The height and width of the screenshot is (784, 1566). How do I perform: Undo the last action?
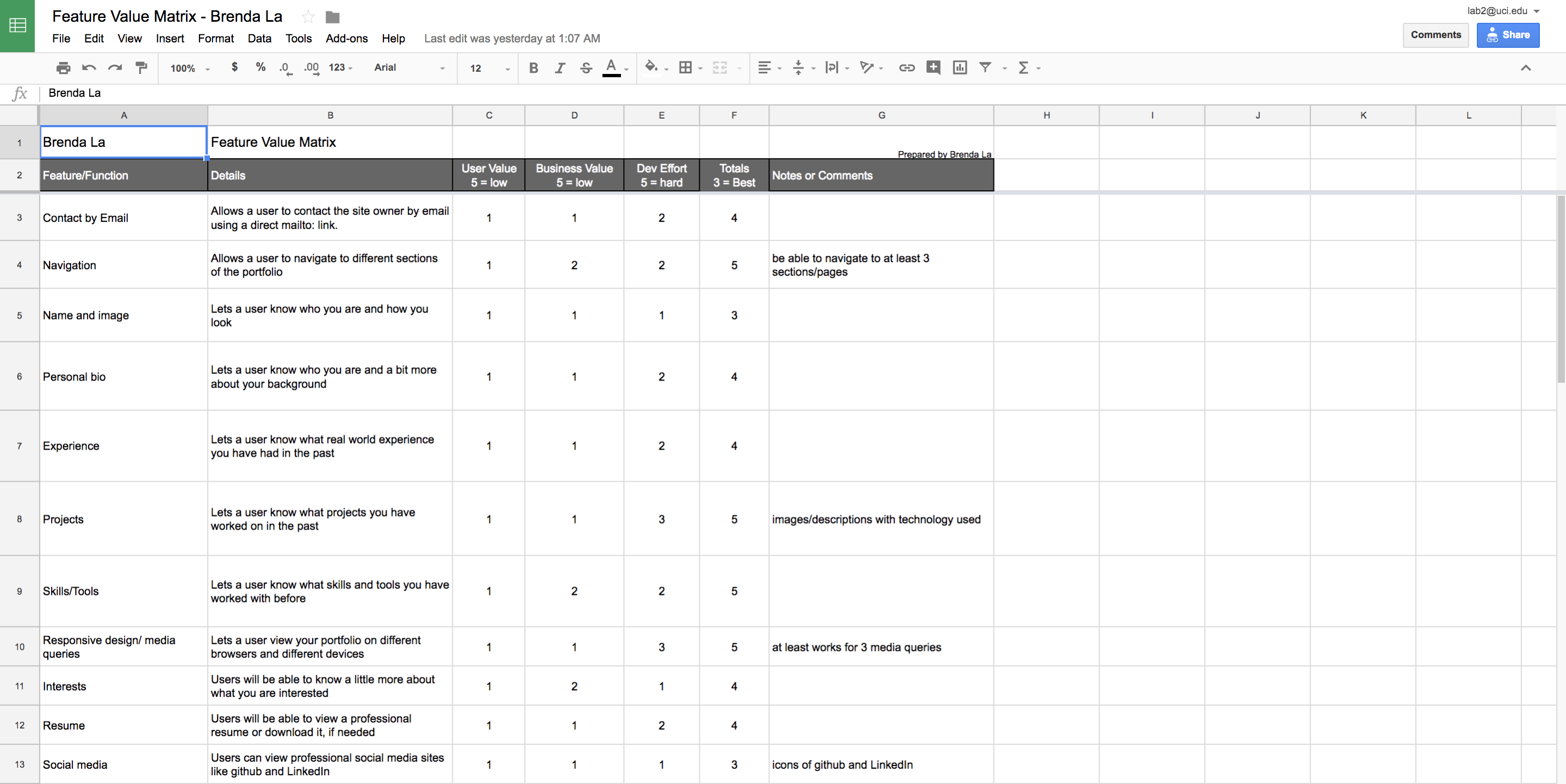point(89,68)
